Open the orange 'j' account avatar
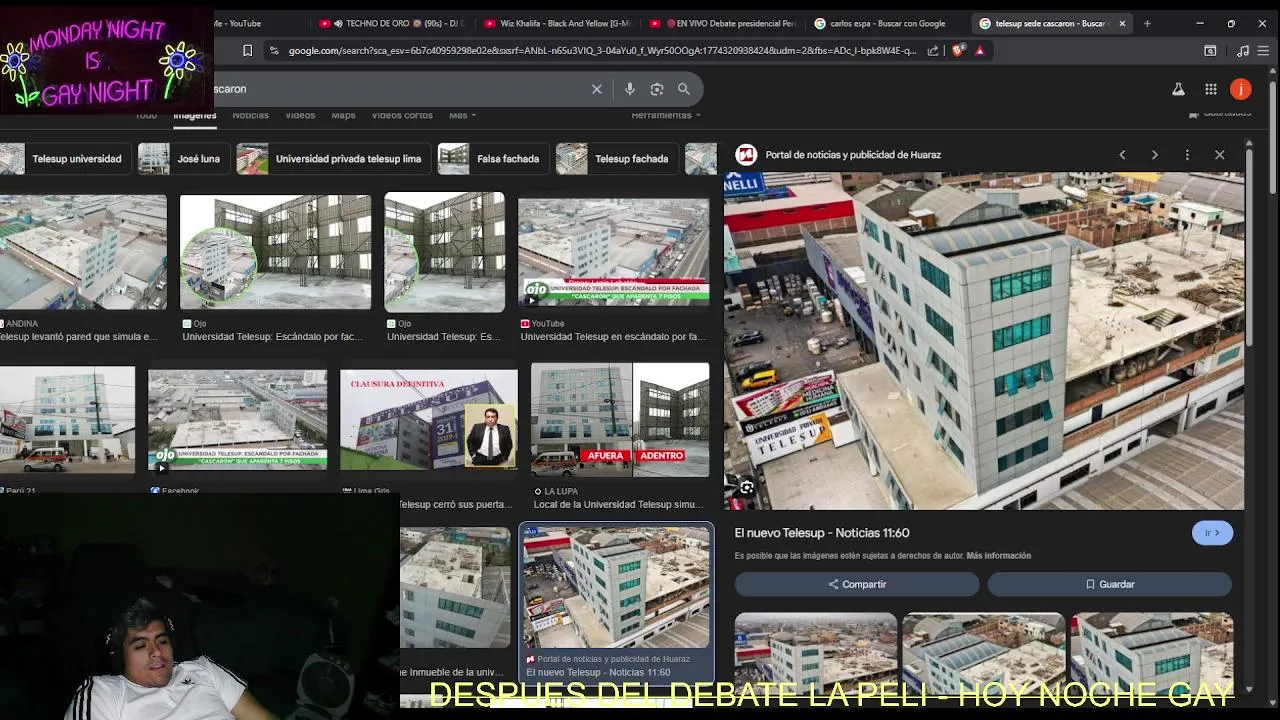The height and width of the screenshot is (720, 1280). tap(1241, 89)
